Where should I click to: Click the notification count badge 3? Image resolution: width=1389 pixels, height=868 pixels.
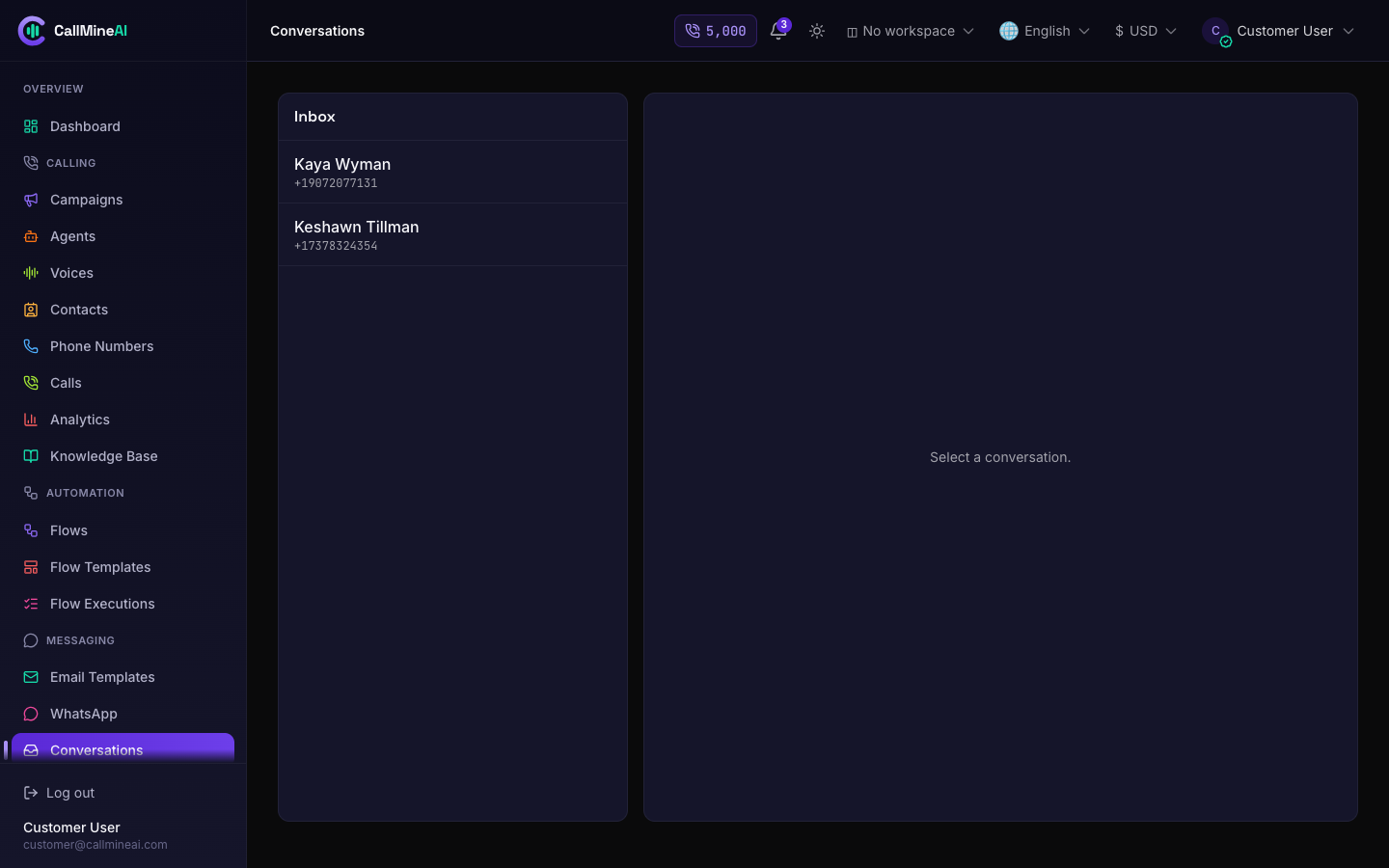784,25
